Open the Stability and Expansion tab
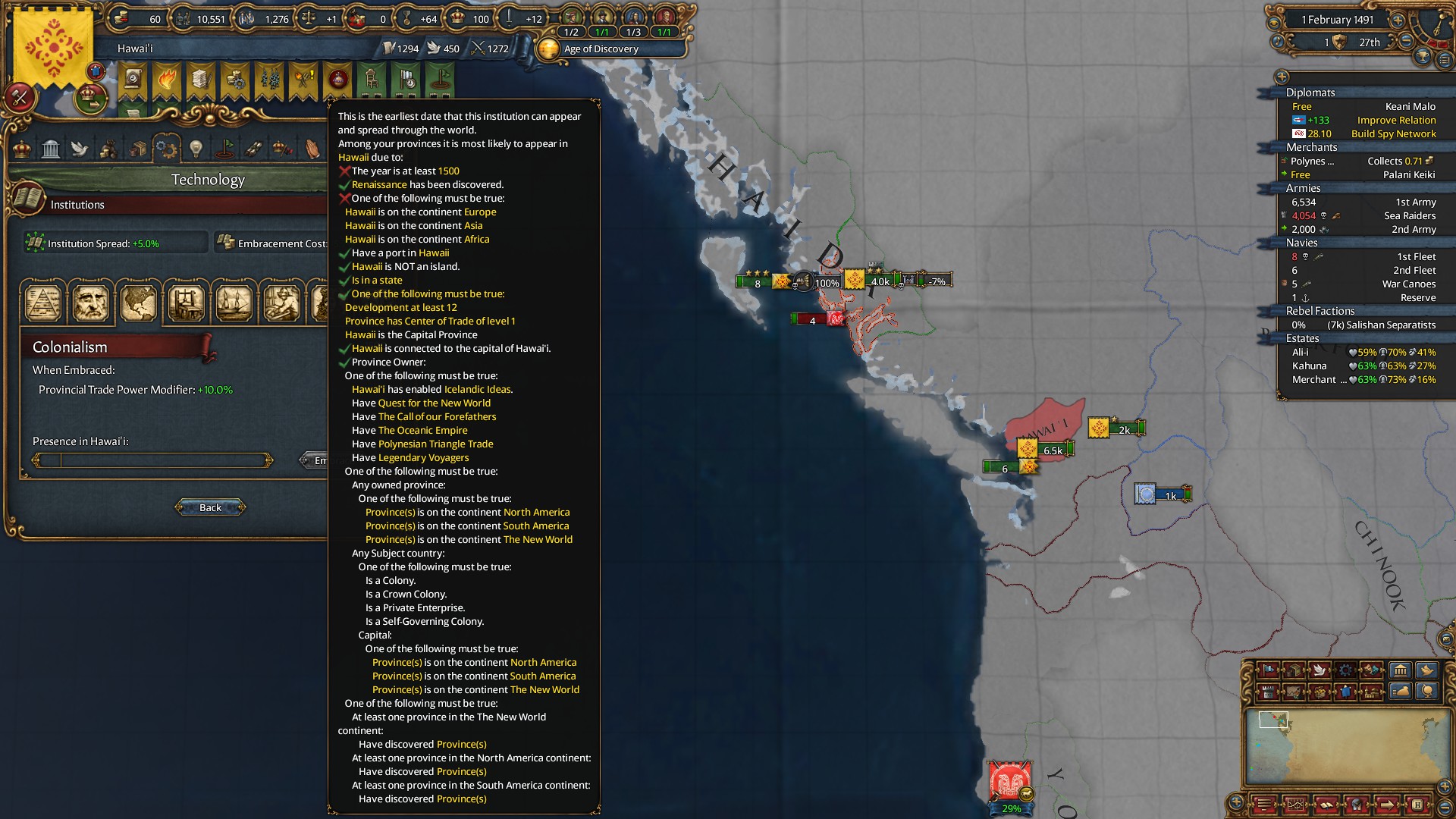 coord(283,148)
